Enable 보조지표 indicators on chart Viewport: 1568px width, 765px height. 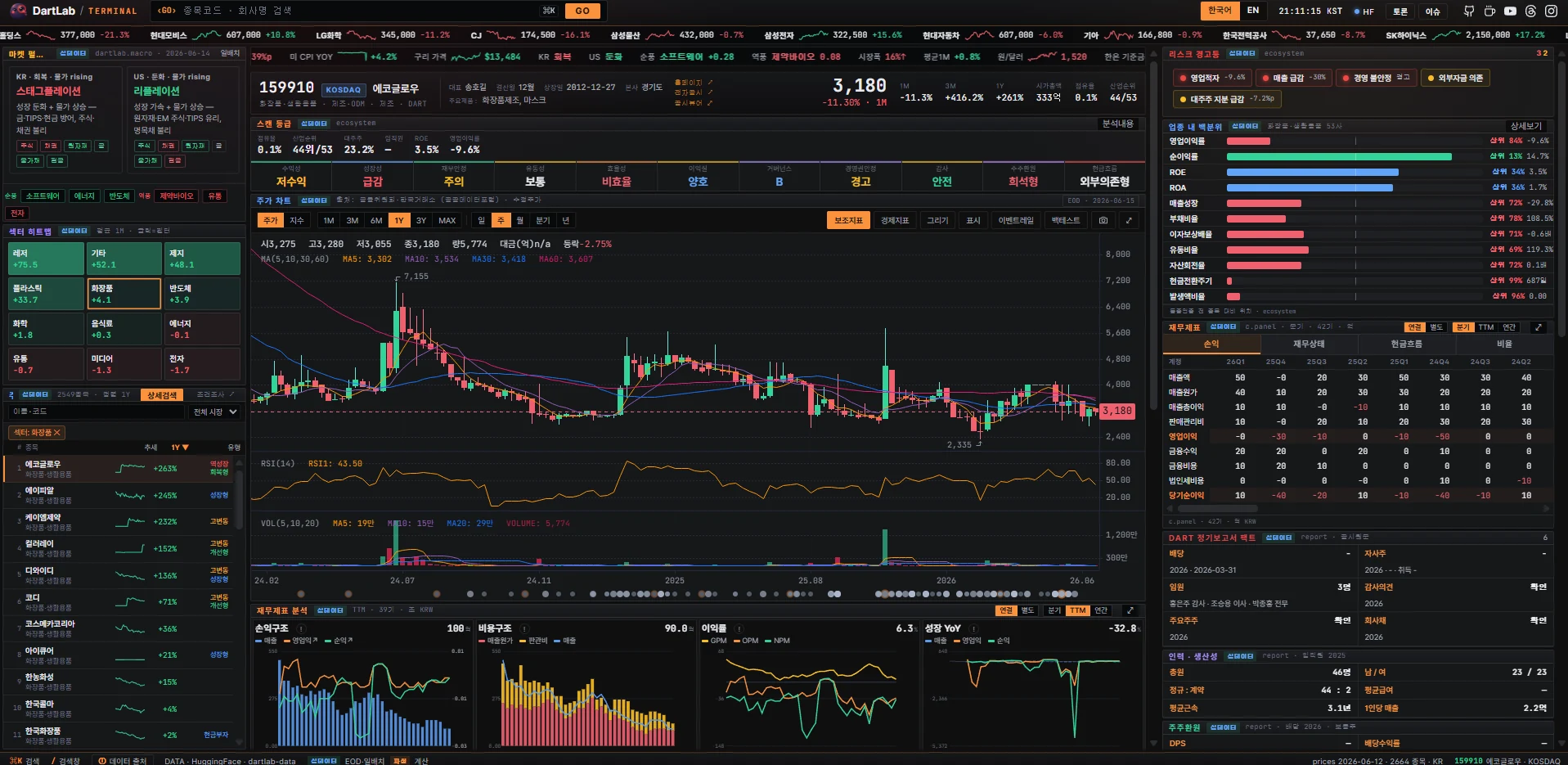(x=848, y=220)
